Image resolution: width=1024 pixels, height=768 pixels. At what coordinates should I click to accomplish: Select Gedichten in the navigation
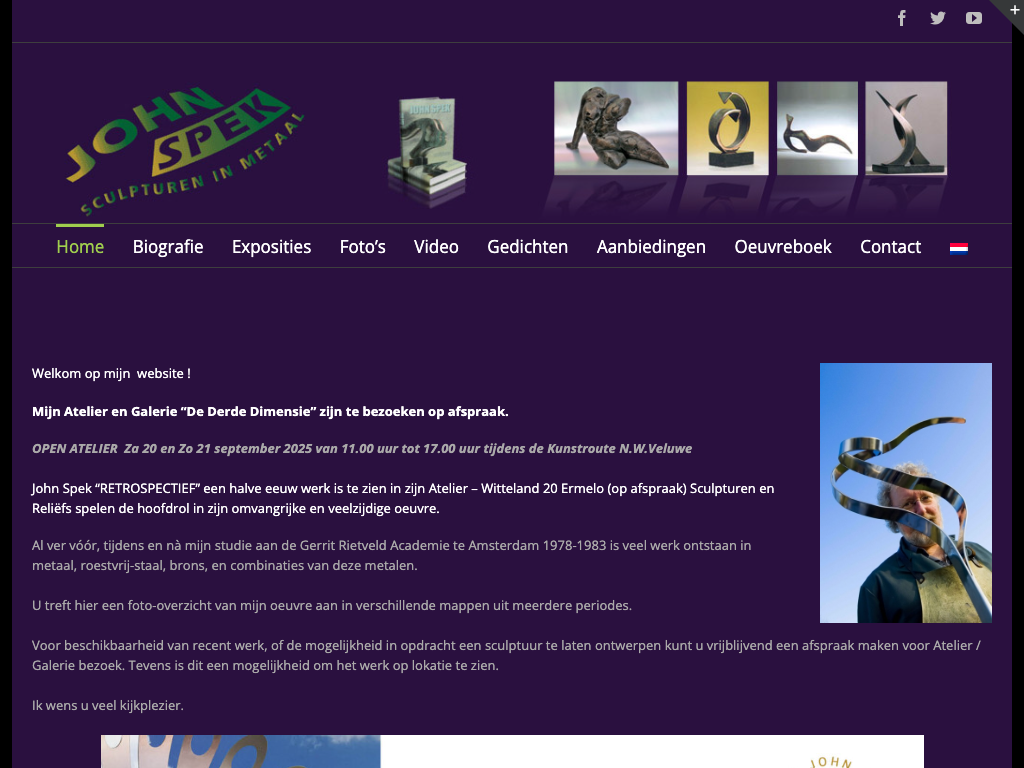[528, 247]
